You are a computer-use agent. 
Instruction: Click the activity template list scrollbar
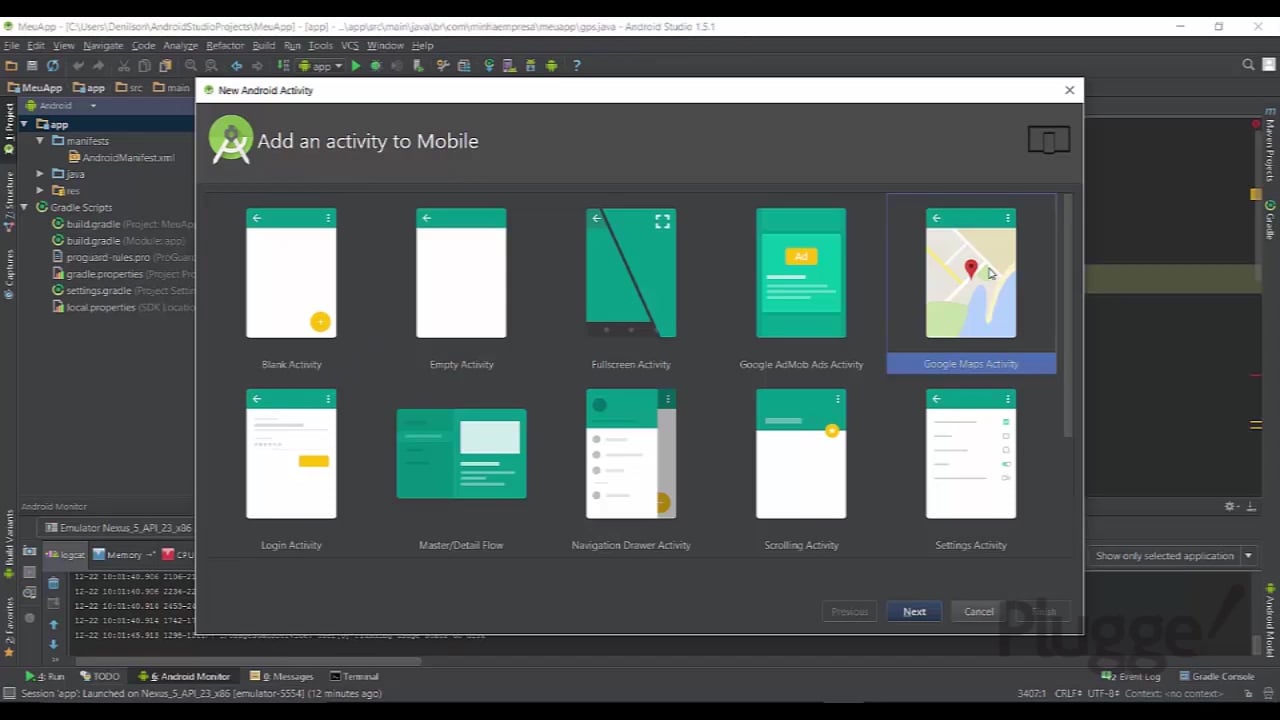1069,315
